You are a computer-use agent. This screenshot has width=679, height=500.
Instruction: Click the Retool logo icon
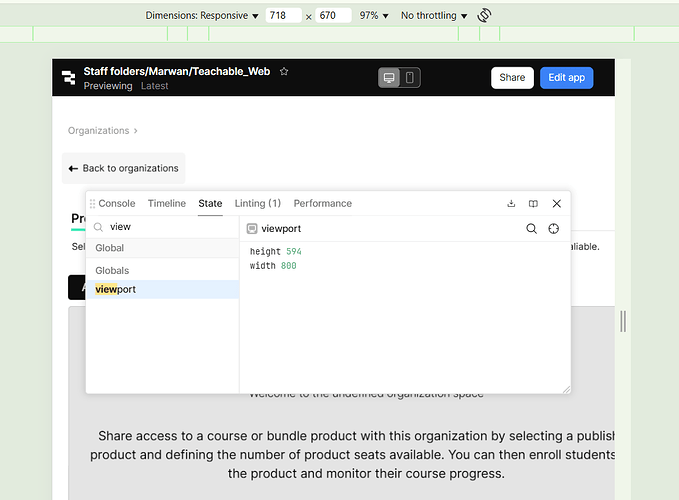(x=69, y=78)
